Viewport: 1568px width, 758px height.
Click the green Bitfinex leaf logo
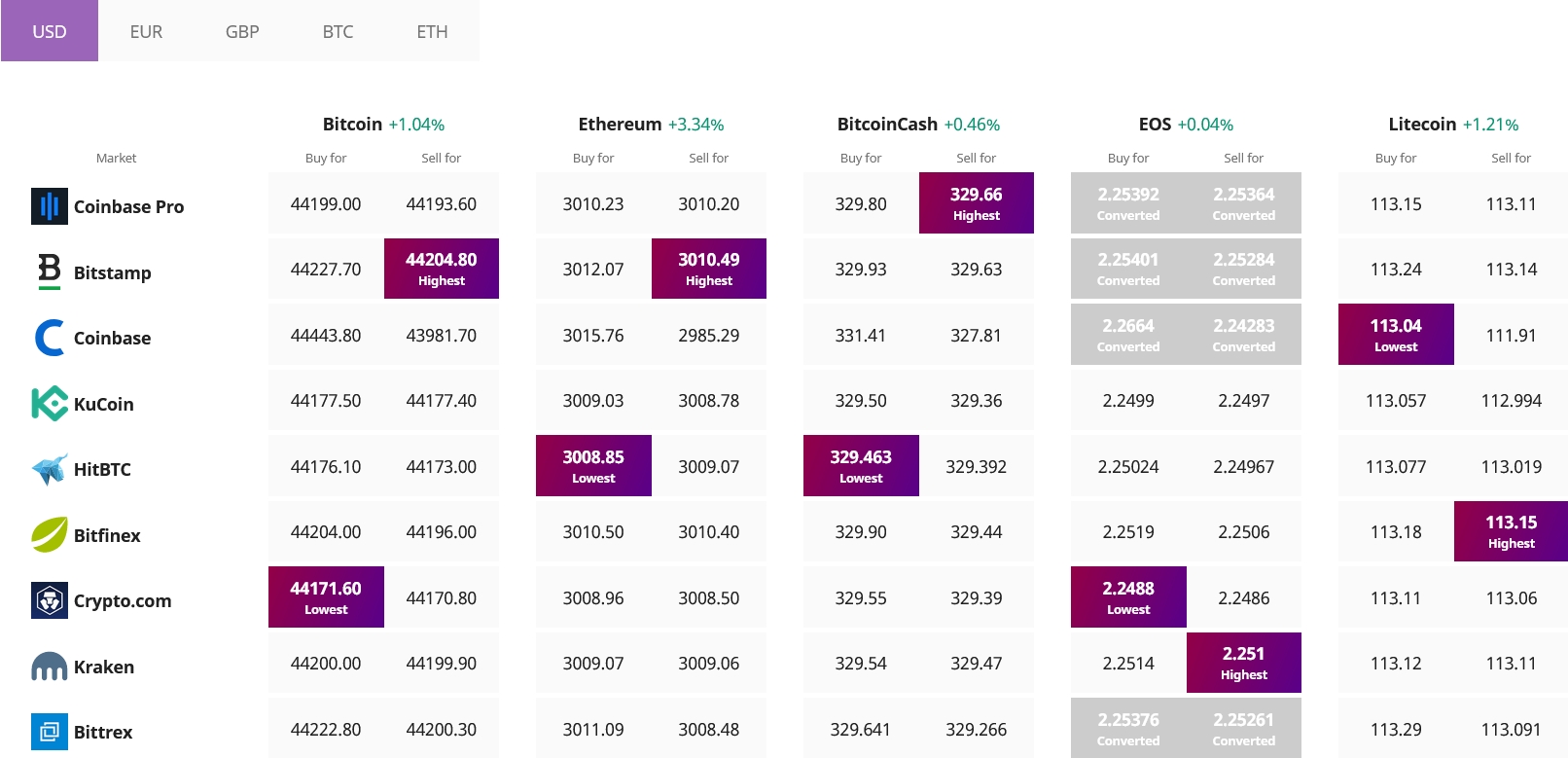pos(50,534)
